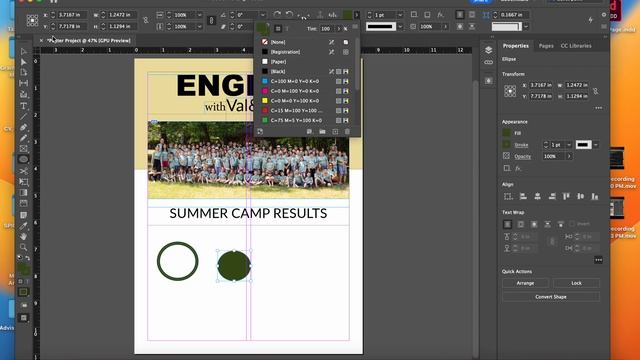
Task: Click the rotate 90° clockwise icon
Action: pyautogui.click(x=277, y=15)
